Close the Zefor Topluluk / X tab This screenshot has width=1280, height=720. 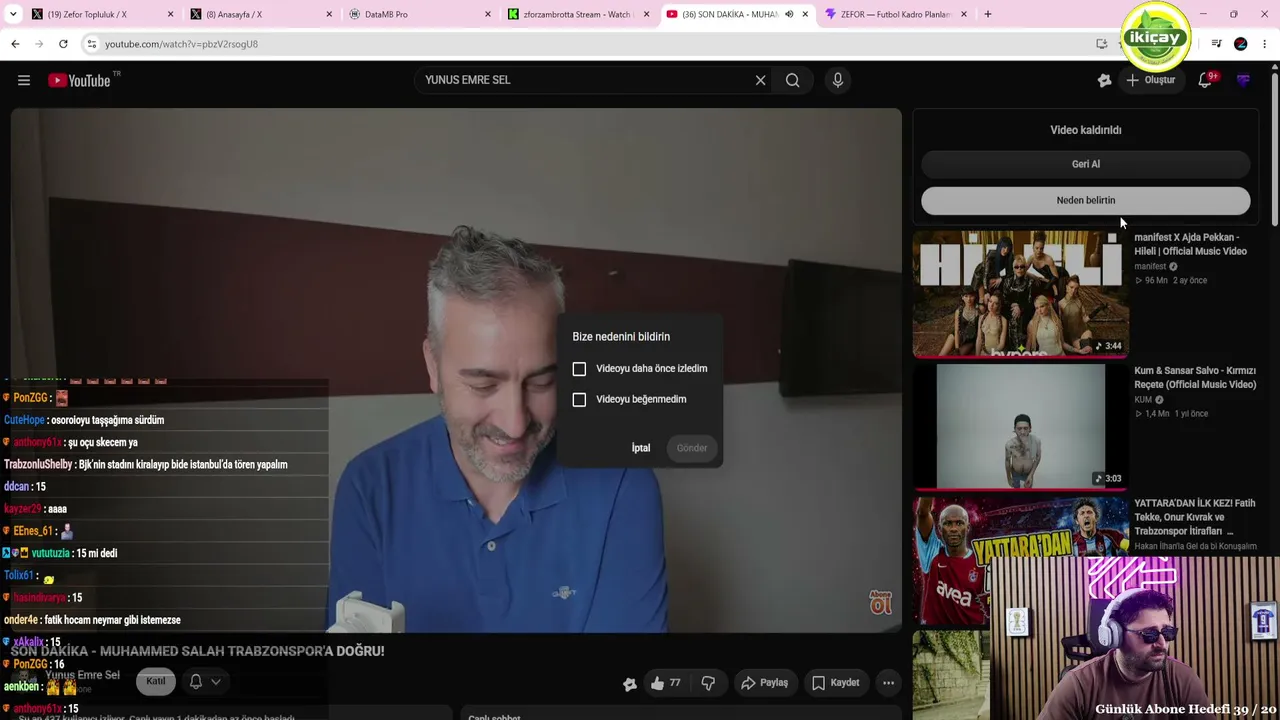coord(170,15)
